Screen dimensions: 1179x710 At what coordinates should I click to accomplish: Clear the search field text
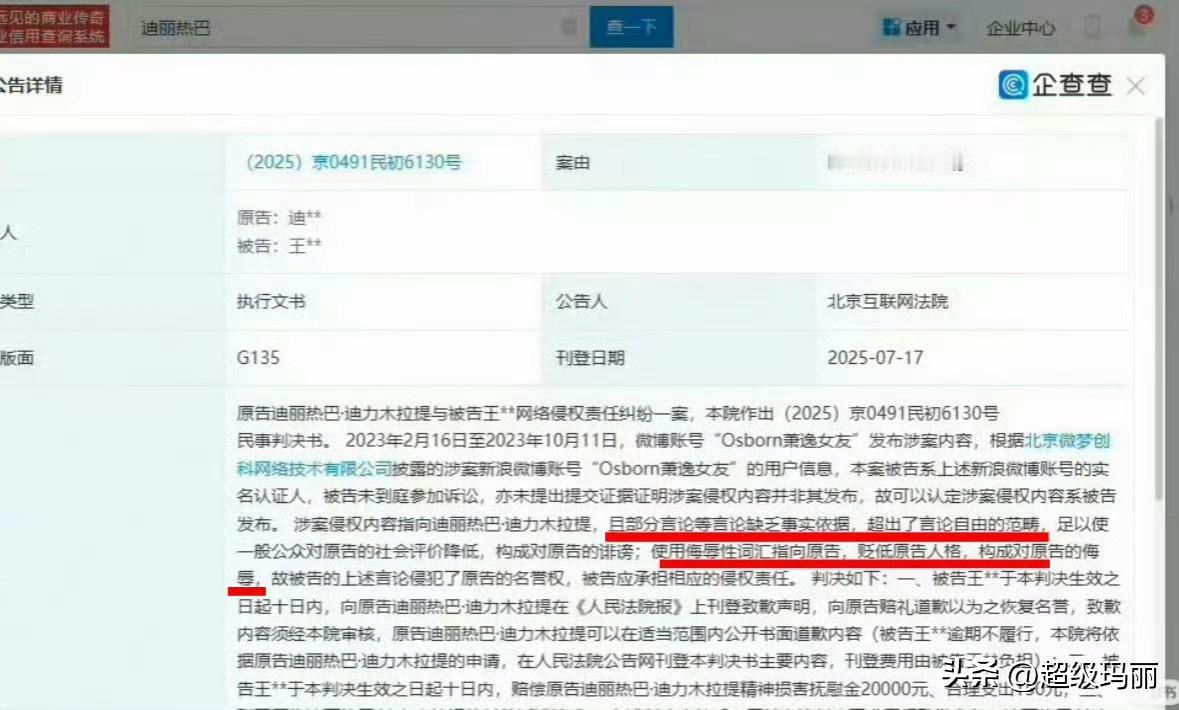click(x=569, y=28)
